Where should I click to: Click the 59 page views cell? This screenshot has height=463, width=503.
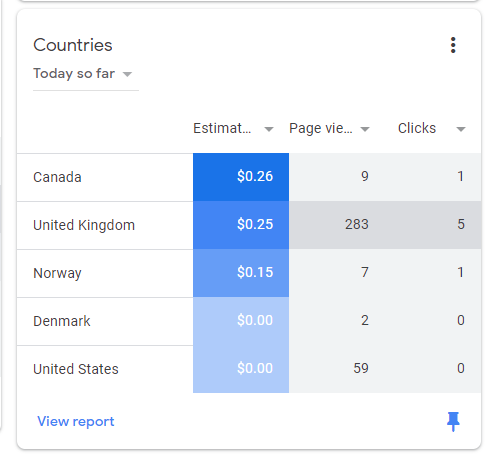pos(337,369)
